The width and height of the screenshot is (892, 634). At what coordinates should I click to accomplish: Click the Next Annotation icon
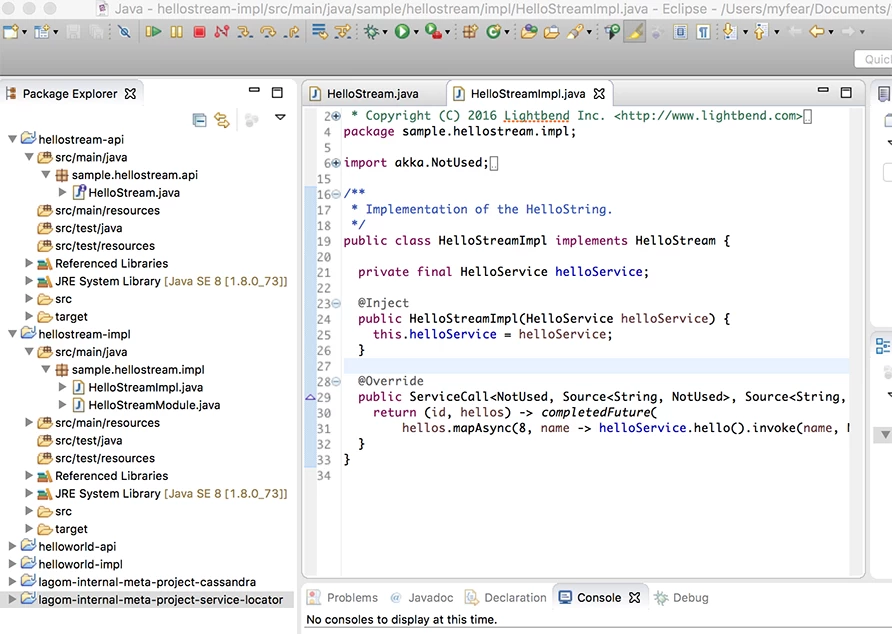729,31
